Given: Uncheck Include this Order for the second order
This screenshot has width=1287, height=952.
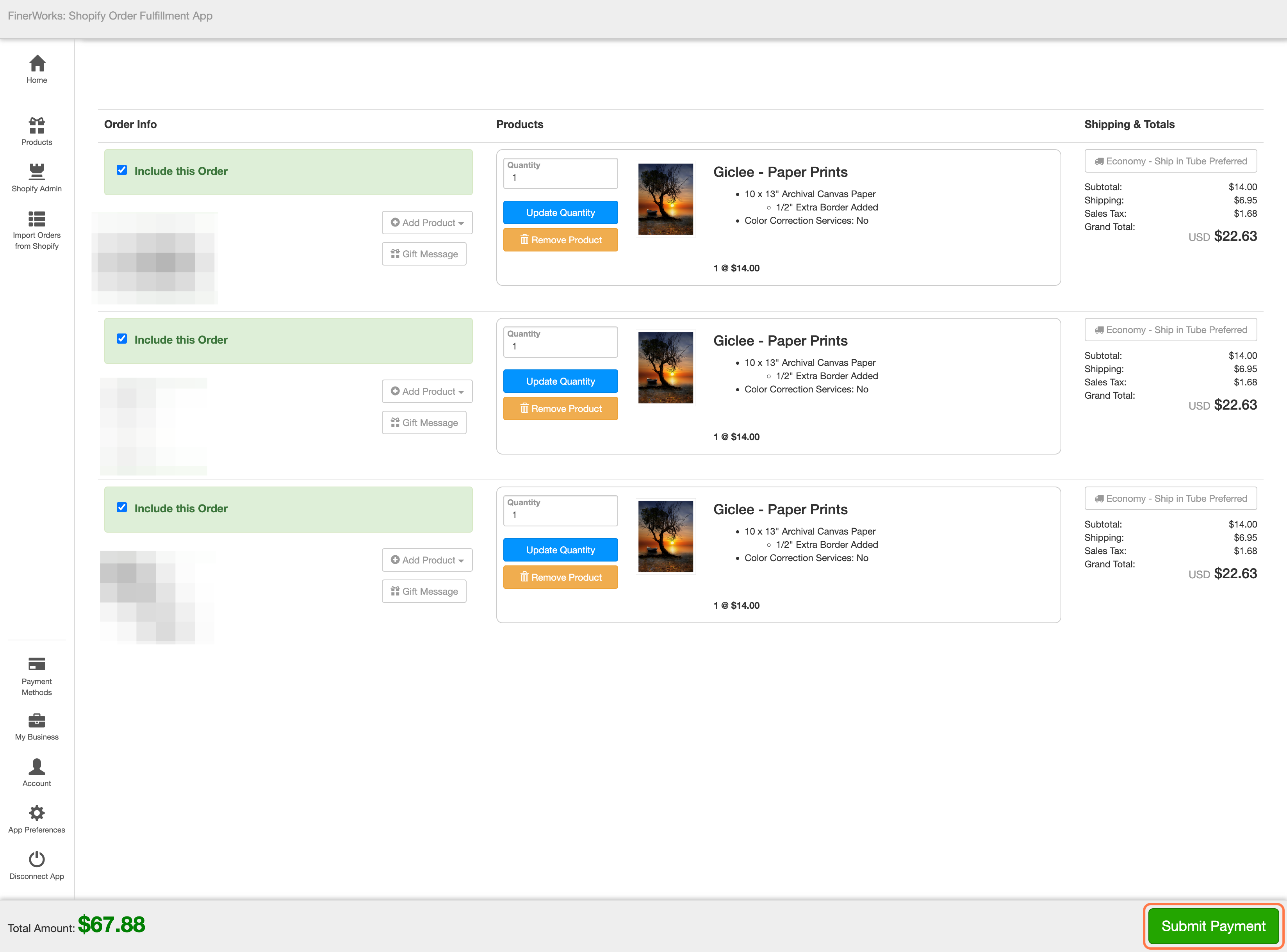Looking at the screenshot, I should click(121, 339).
